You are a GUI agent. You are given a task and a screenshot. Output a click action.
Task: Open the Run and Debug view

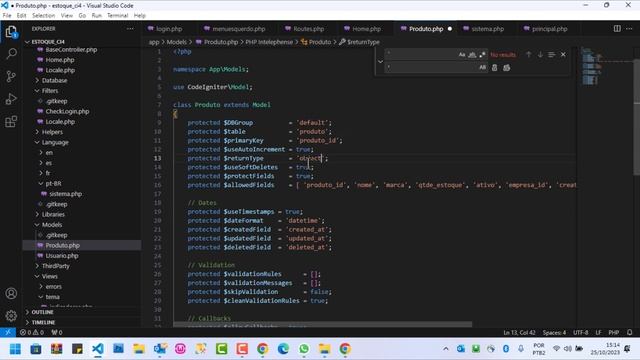click(x=11, y=99)
